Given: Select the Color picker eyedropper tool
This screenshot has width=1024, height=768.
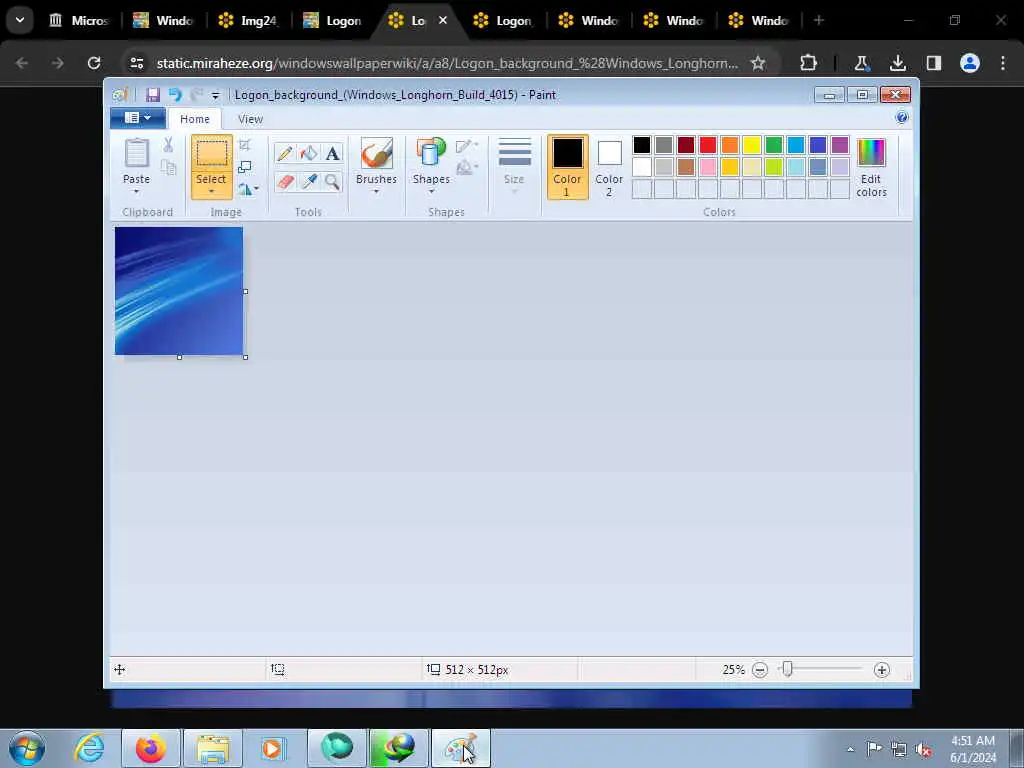Looking at the screenshot, I should 308,181.
